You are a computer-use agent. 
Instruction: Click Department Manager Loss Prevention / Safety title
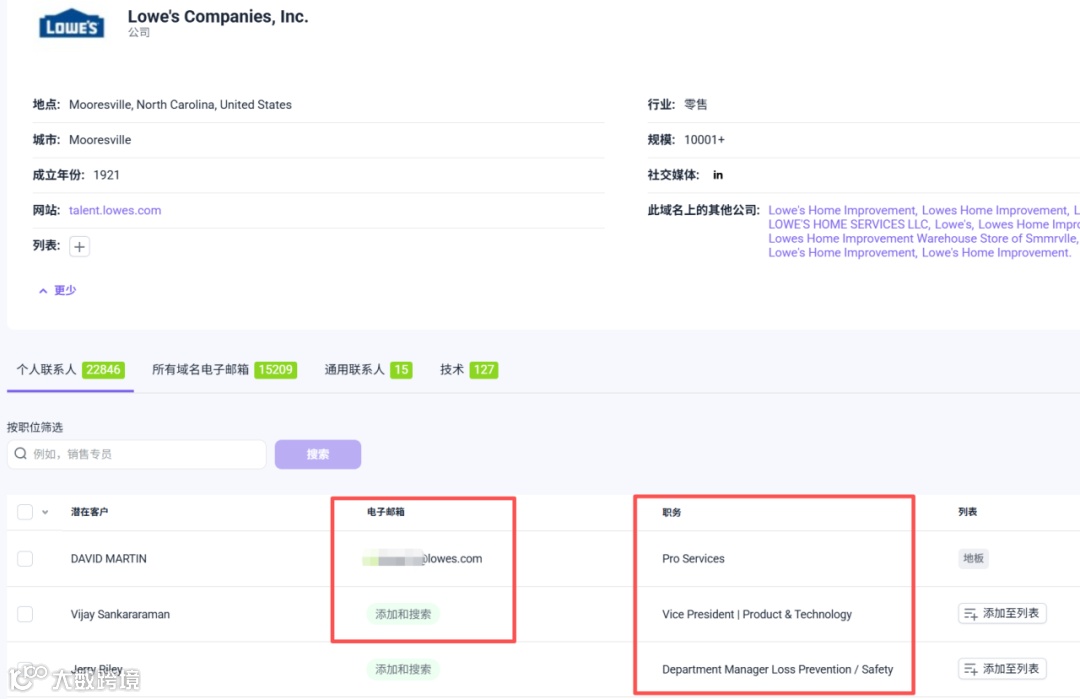point(778,669)
